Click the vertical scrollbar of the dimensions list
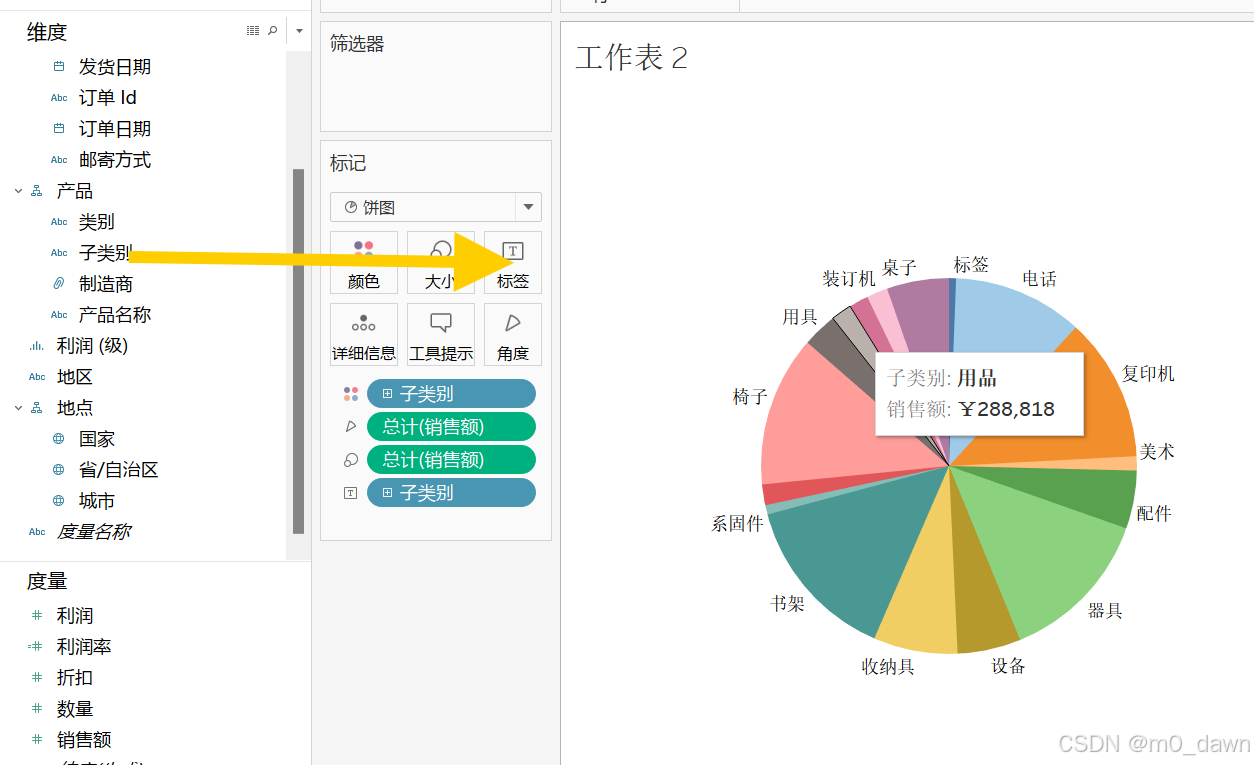This screenshot has height=765, width=1254. [298, 350]
